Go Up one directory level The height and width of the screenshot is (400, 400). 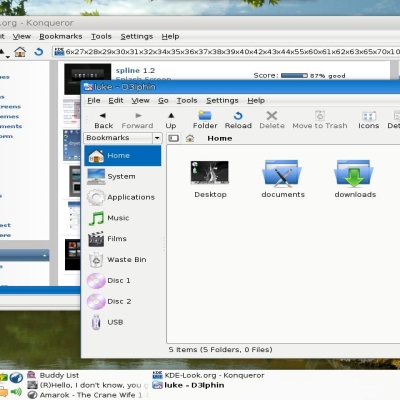(x=171, y=120)
